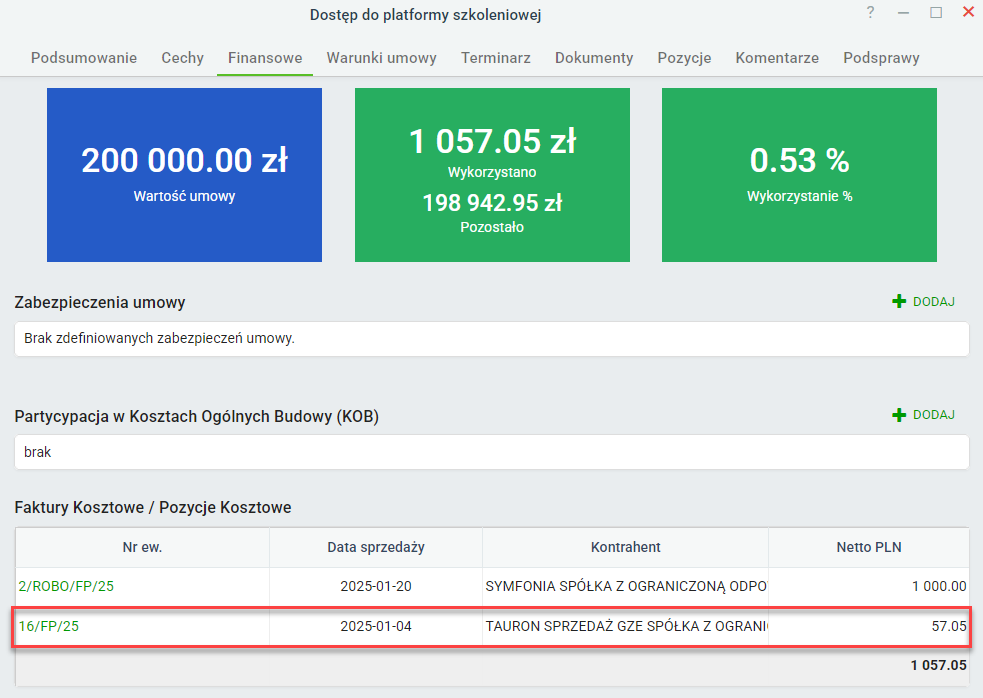Click the Wykorzystanie % 0.53 card
This screenshot has height=698, width=983.
click(x=799, y=175)
